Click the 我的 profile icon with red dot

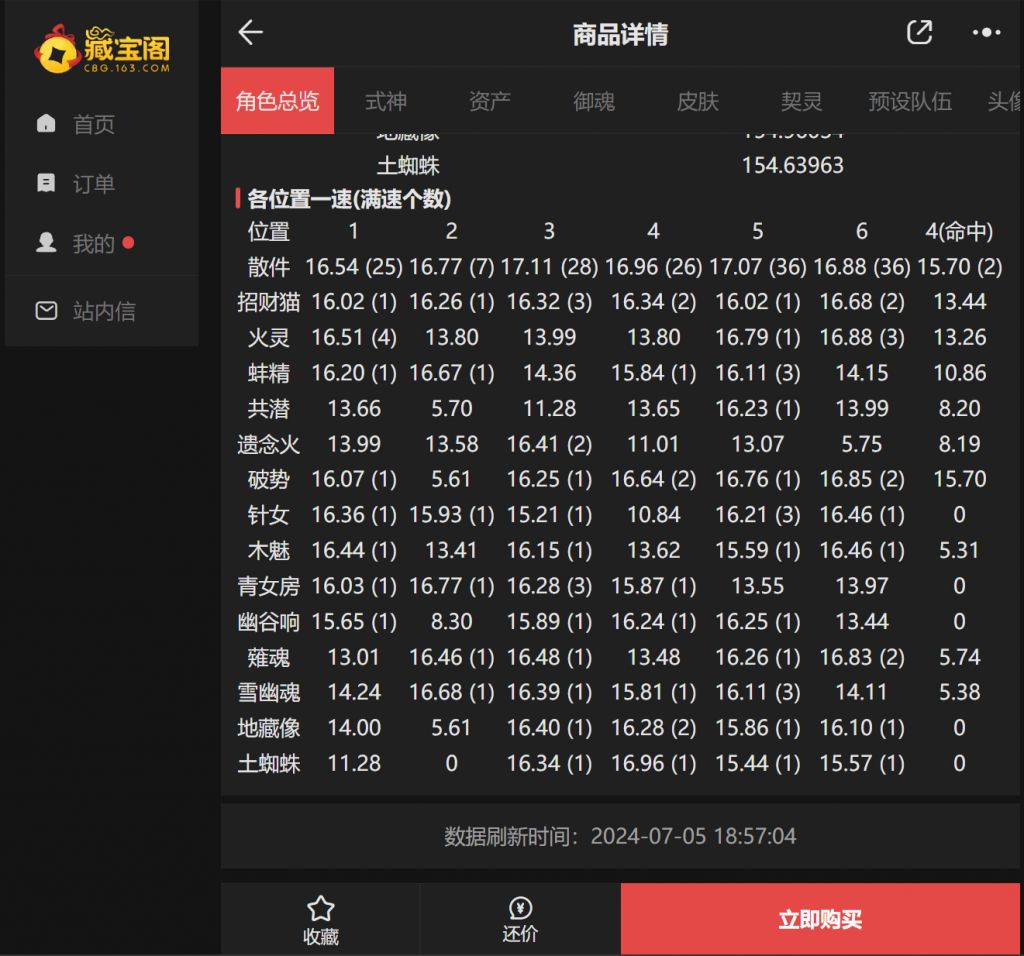pos(46,243)
